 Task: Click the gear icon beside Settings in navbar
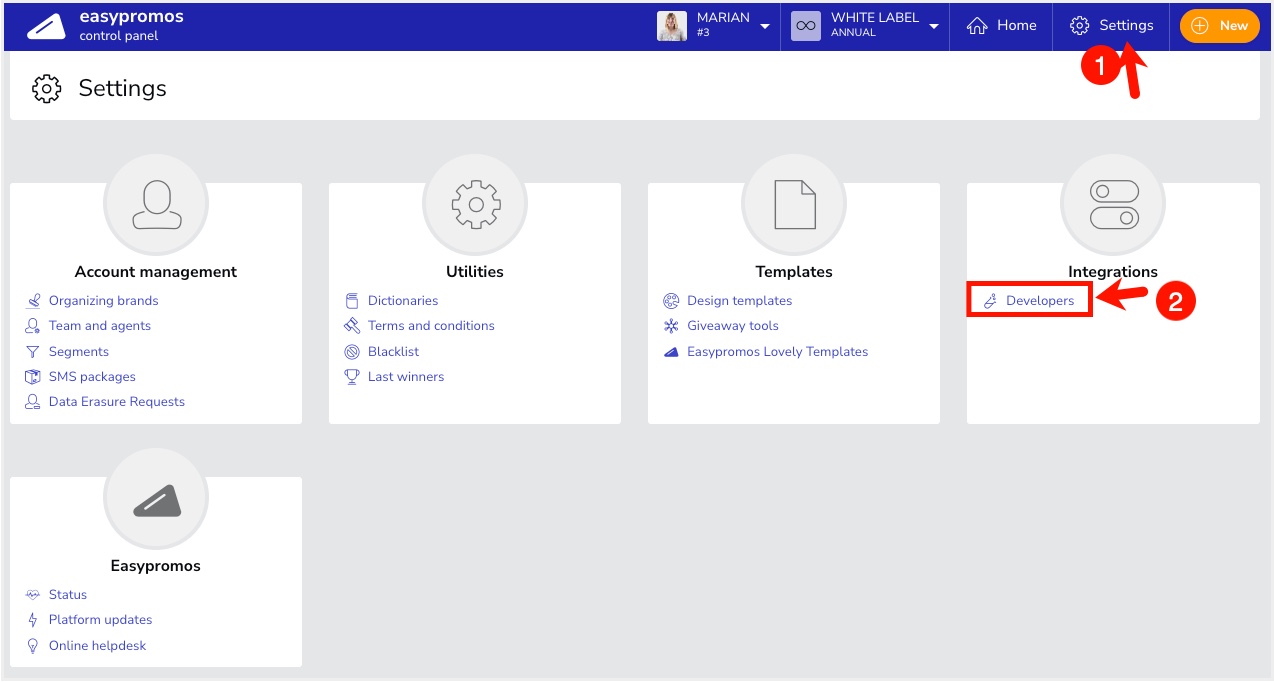(1080, 26)
